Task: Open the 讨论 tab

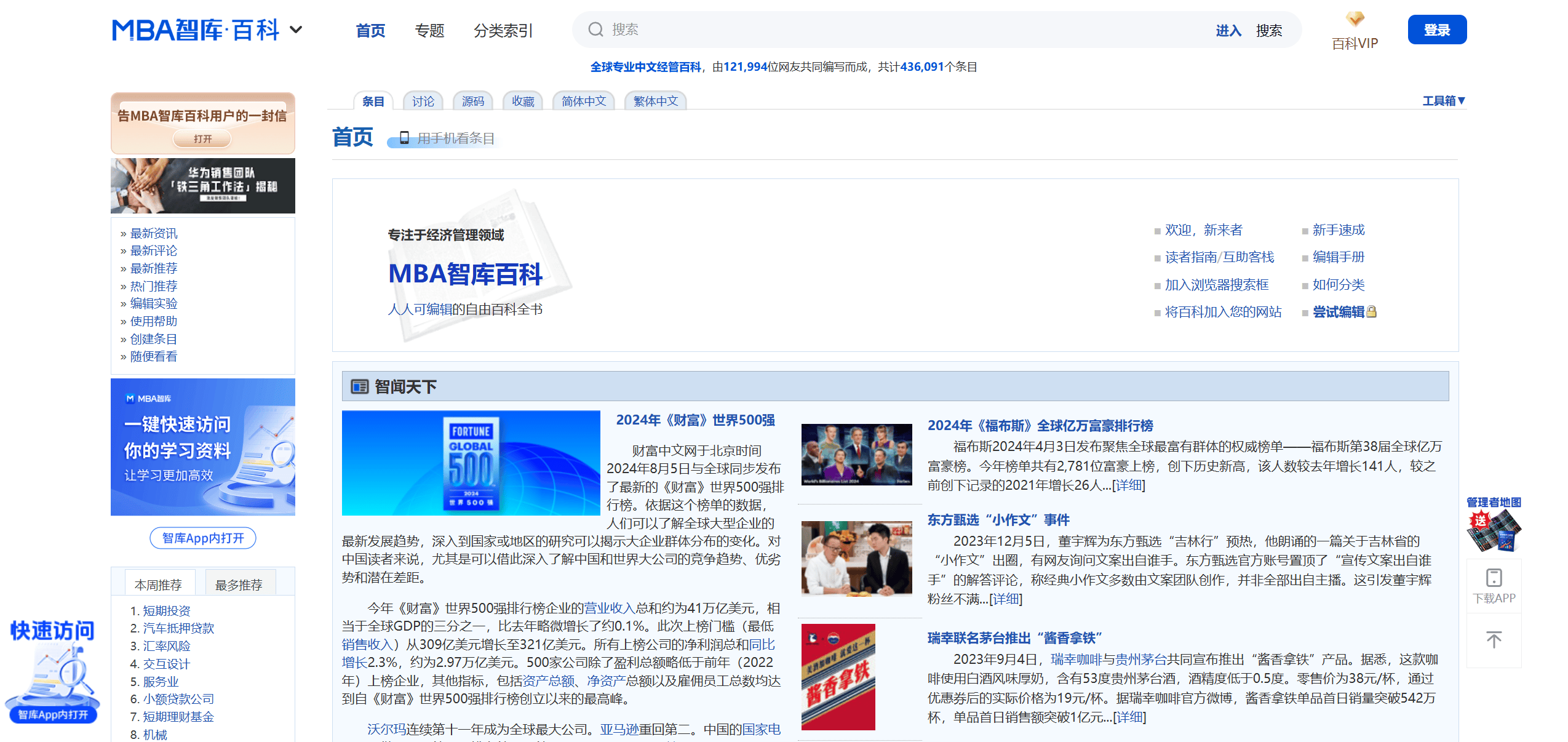Action: click(x=423, y=101)
